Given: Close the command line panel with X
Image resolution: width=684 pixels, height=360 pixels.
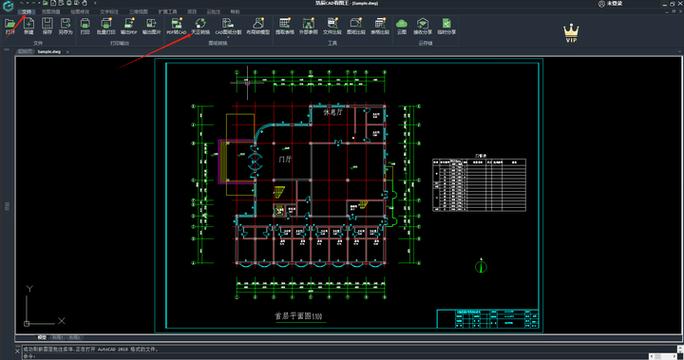Looking at the screenshot, I should point(18,350).
